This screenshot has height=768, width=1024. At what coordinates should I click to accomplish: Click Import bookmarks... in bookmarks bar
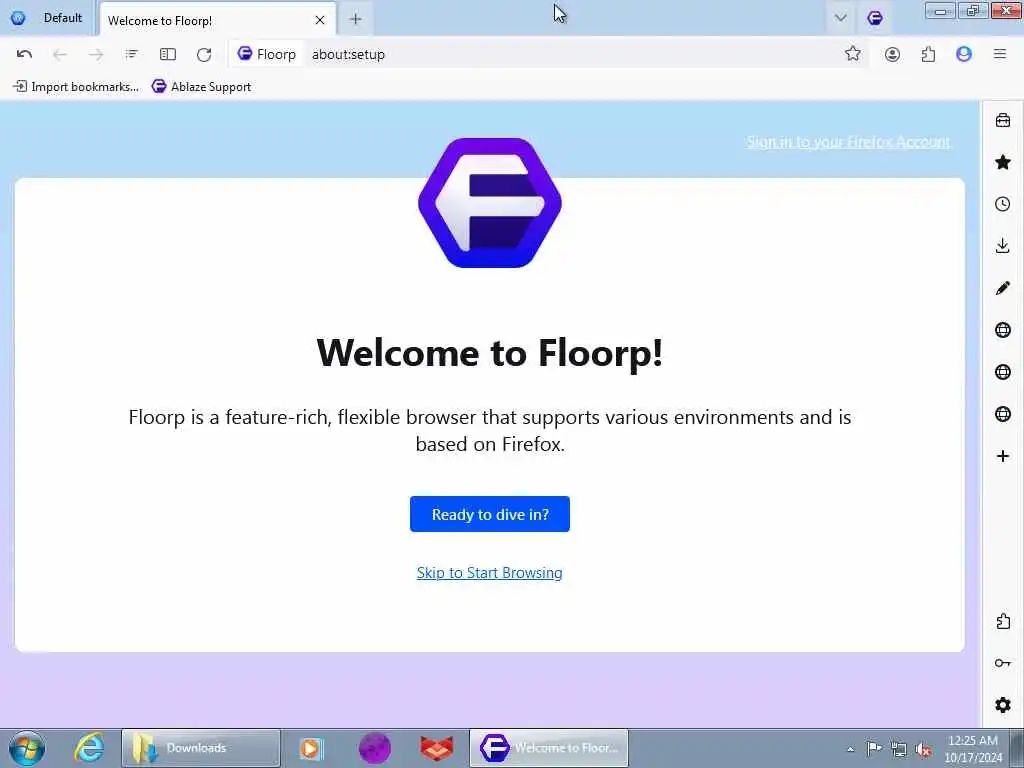pyautogui.click(x=76, y=87)
